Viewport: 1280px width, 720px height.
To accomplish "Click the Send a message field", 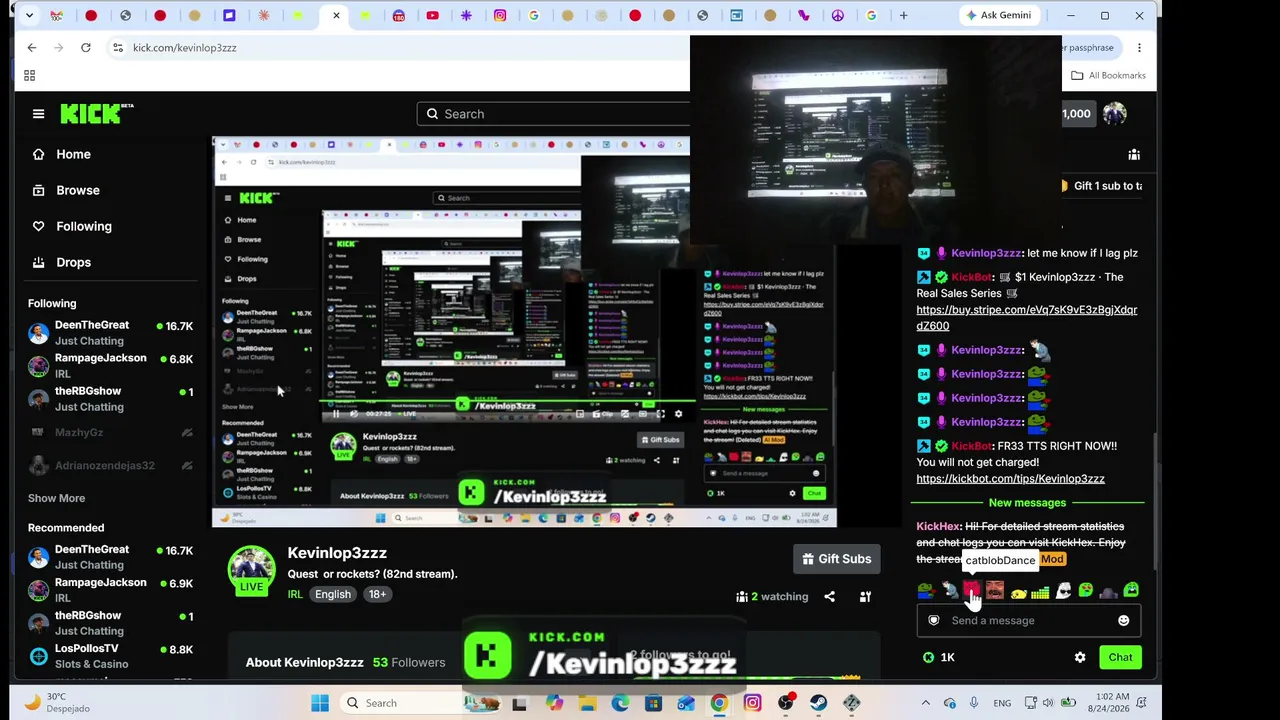I will [1029, 621].
